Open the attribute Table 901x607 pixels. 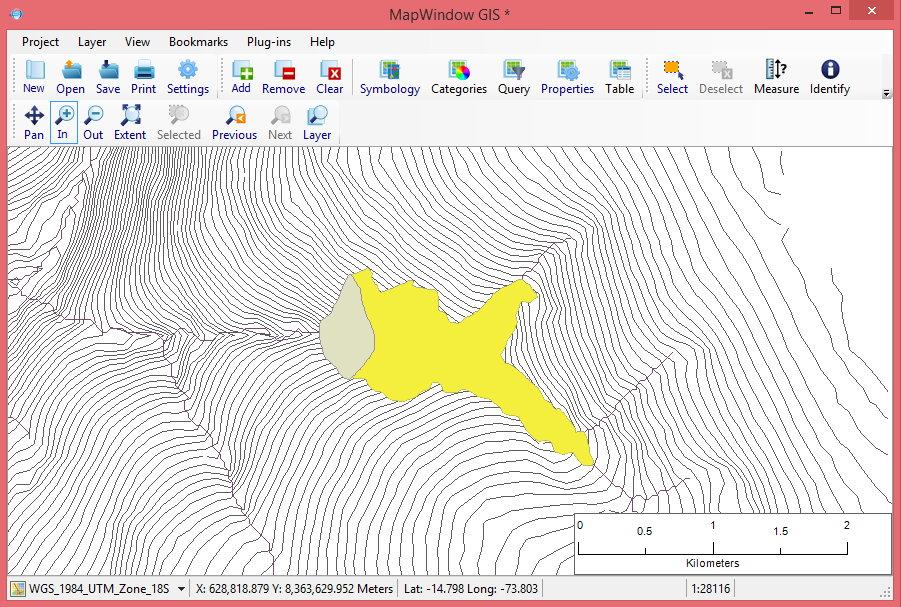(620, 76)
